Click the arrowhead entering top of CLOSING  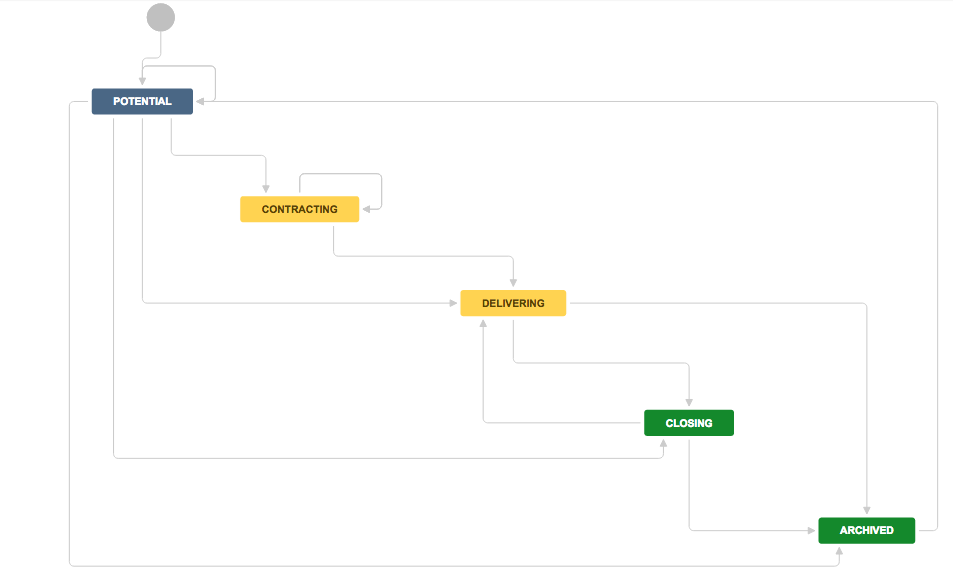pos(689,402)
